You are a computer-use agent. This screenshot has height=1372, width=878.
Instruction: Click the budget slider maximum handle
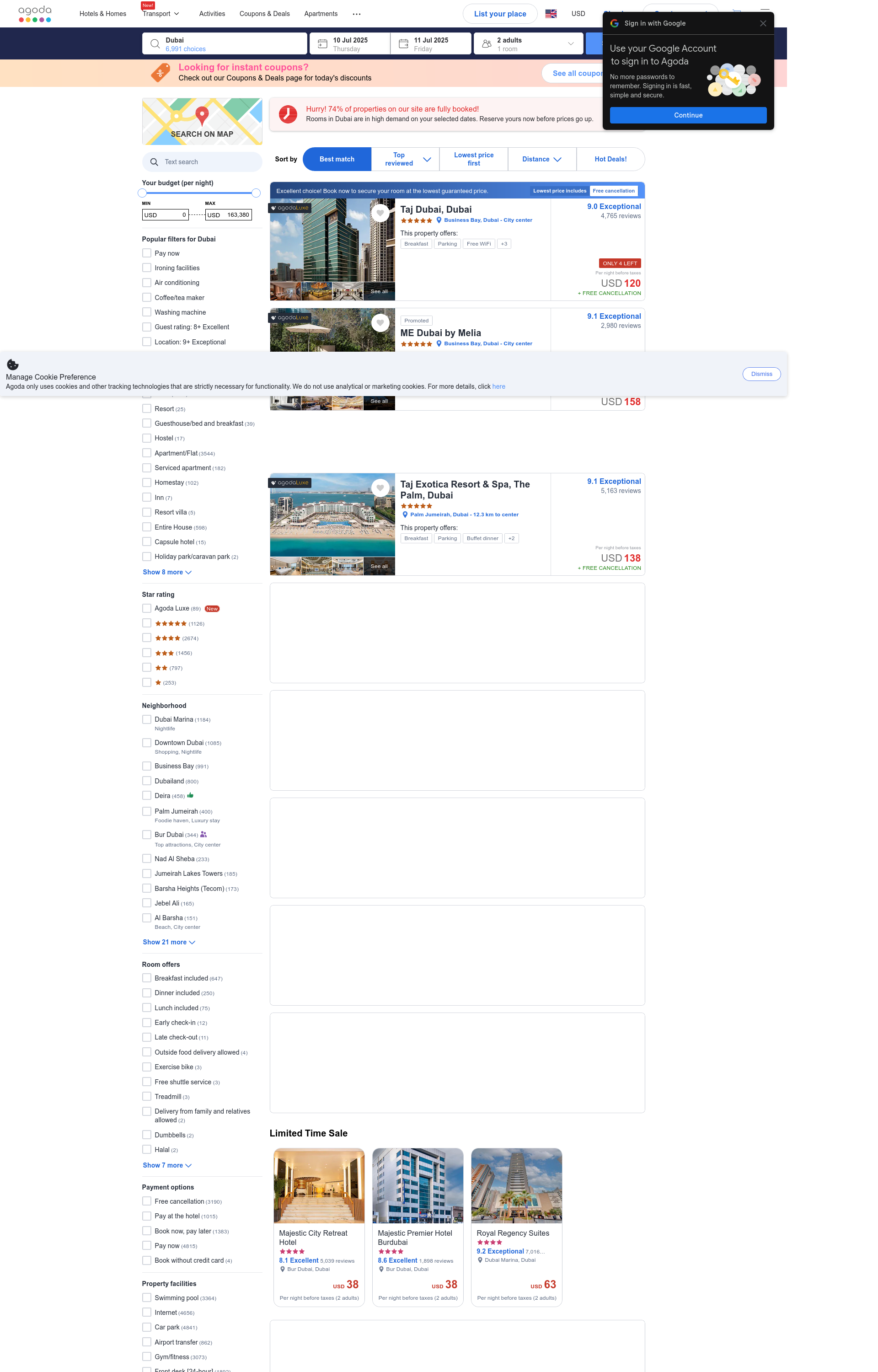[256, 193]
